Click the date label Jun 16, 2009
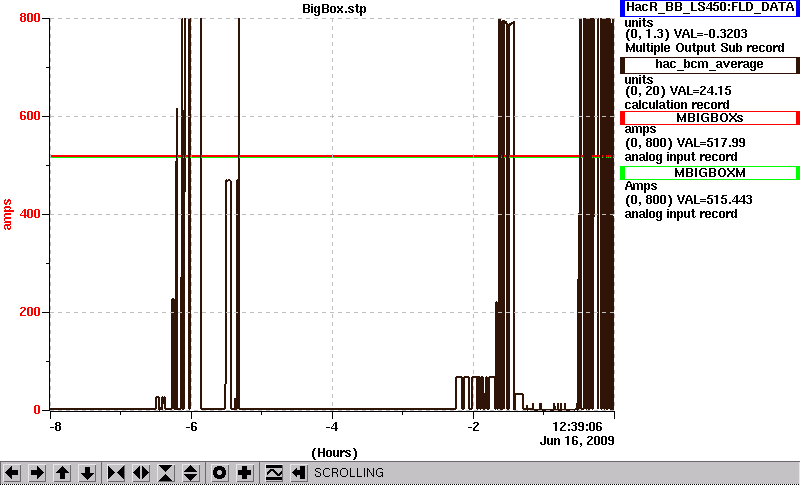The width and height of the screenshot is (800, 485). click(x=577, y=441)
